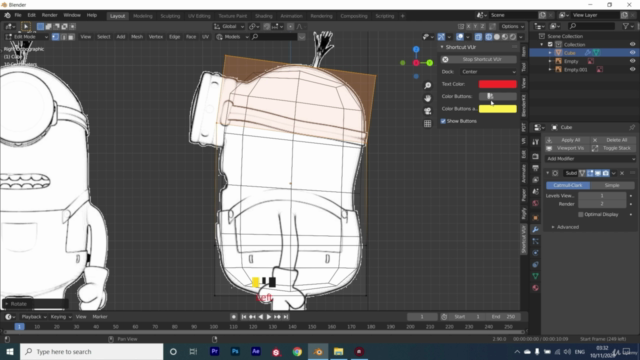
Task: Click Stop Shortcut VUr button
Action: coord(478,60)
